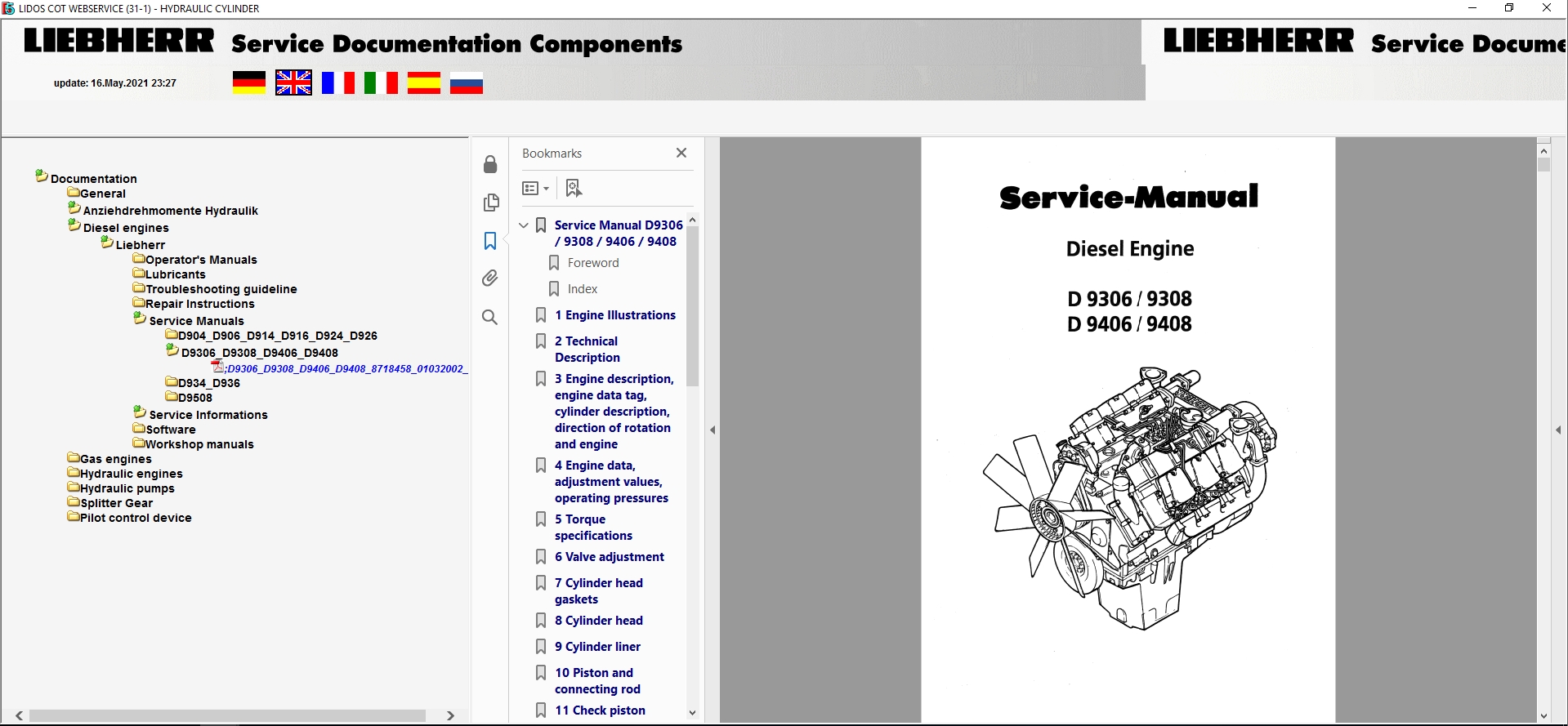Choose the Italian flag language

tap(381, 82)
